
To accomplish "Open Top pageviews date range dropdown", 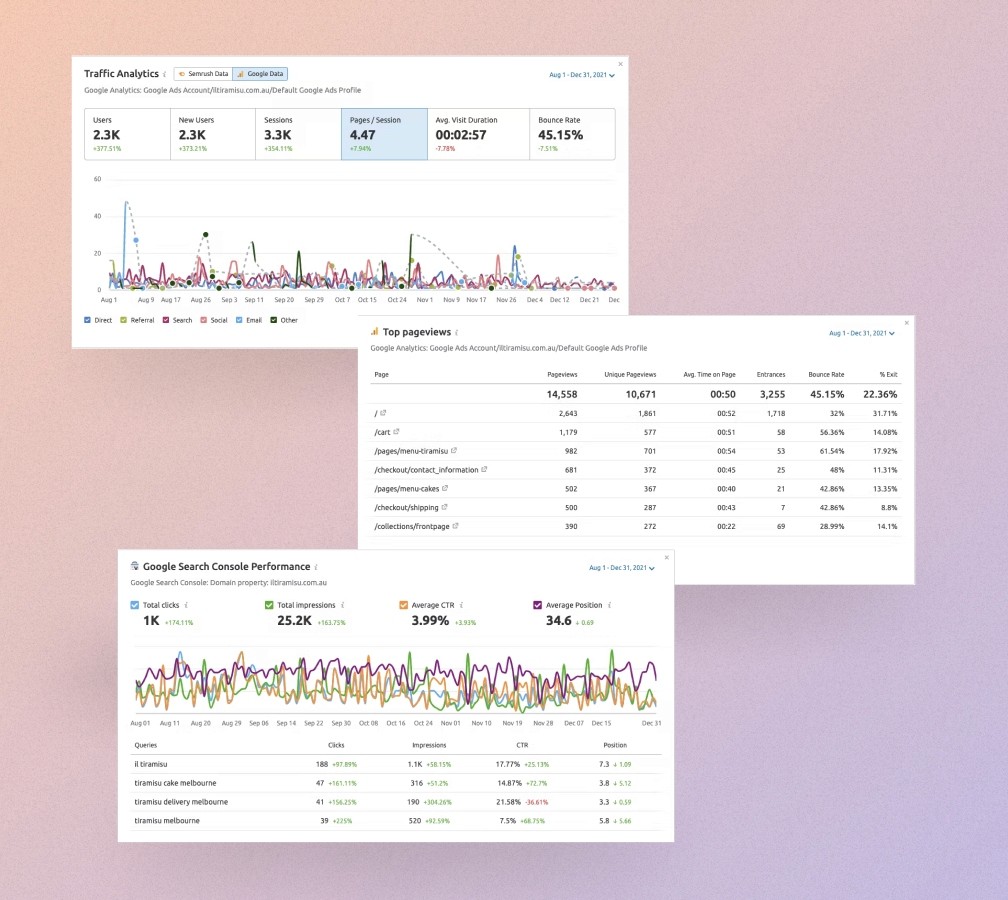I will coord(861,334).
